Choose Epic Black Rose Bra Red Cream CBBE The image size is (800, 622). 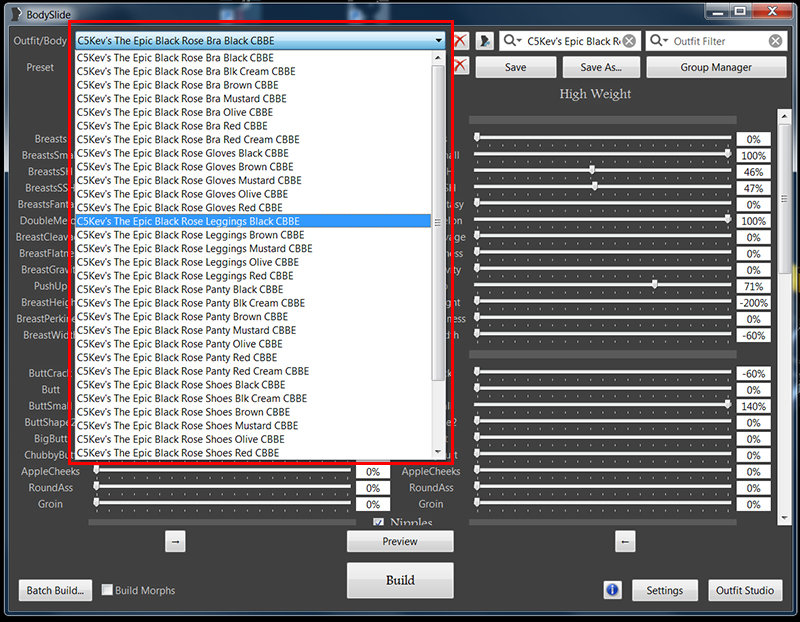click(x=253, y=139)
